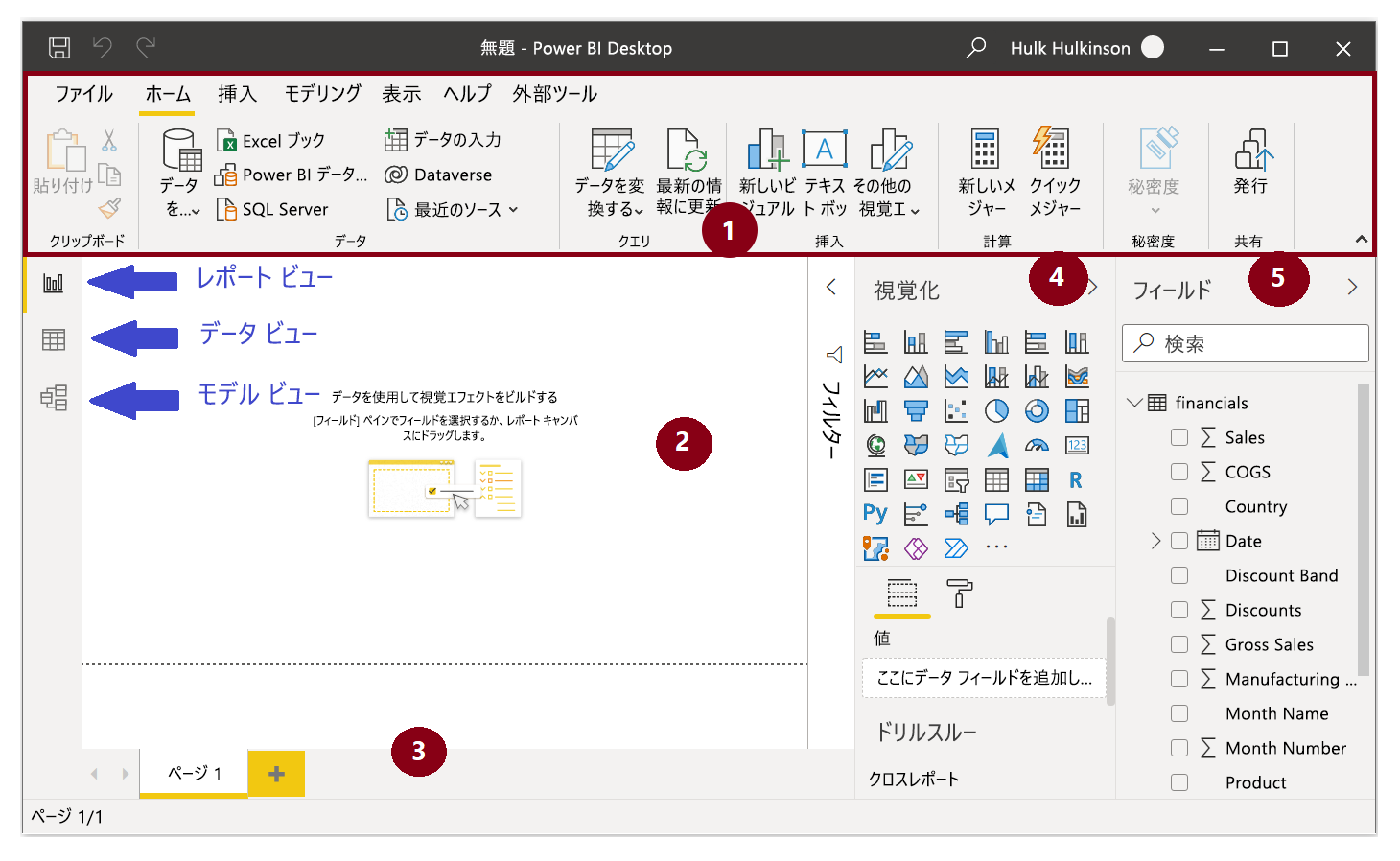1400x861 pixels.
Task: Expand the フィルター pane chevron
Action: point(831,287)
